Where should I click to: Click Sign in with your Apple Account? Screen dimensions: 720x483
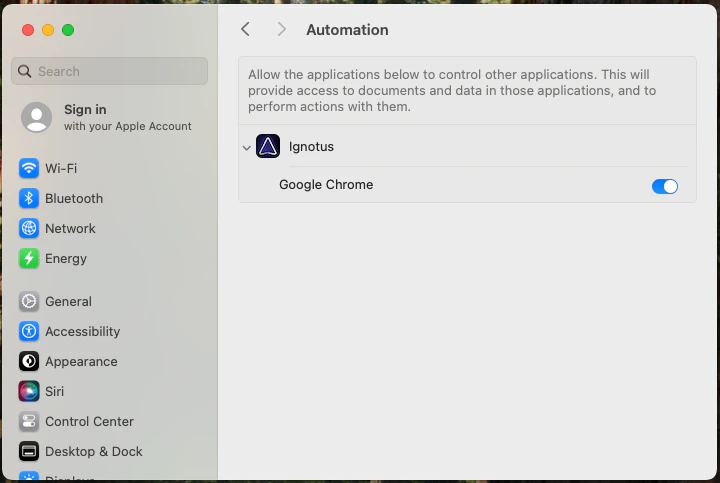[109, 117]
